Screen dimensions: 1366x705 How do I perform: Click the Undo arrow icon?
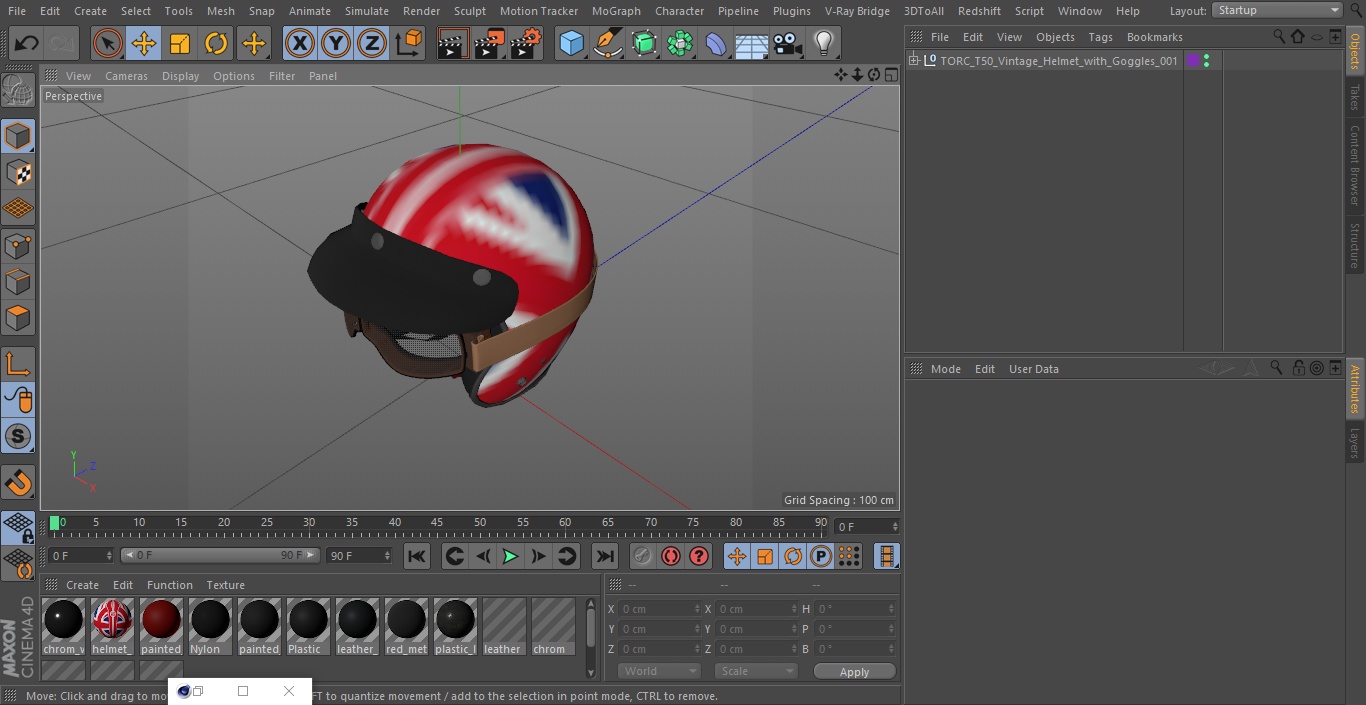click(x=27, y=43)
